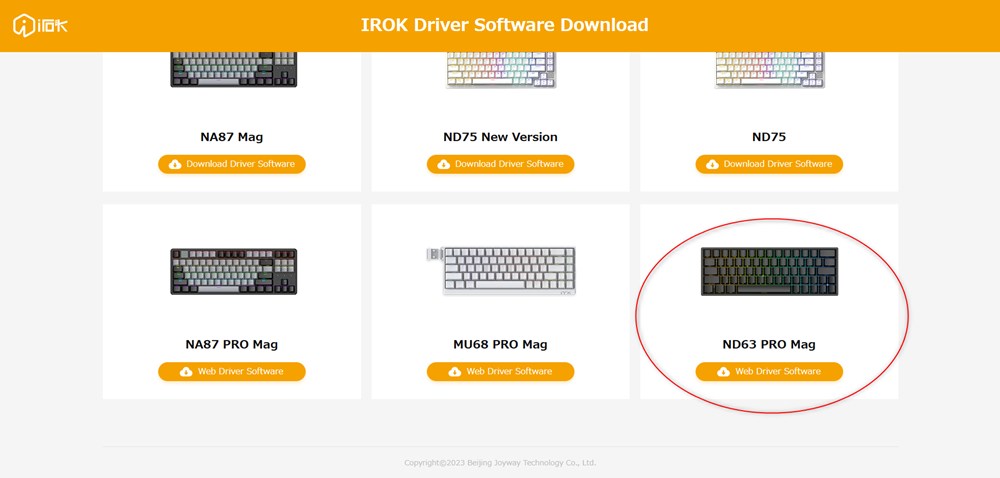
Task: Click cloud download icon under NA87 Mag
Action: (175, 164)
